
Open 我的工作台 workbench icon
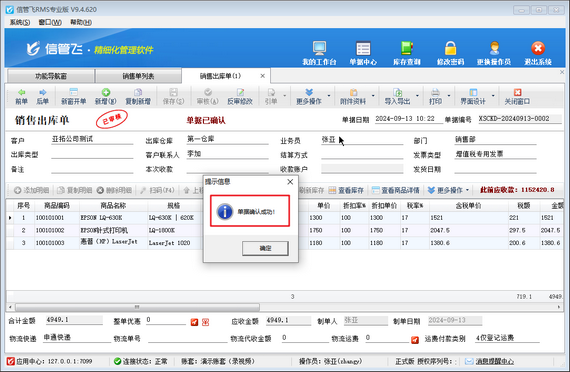click(319, 48)
